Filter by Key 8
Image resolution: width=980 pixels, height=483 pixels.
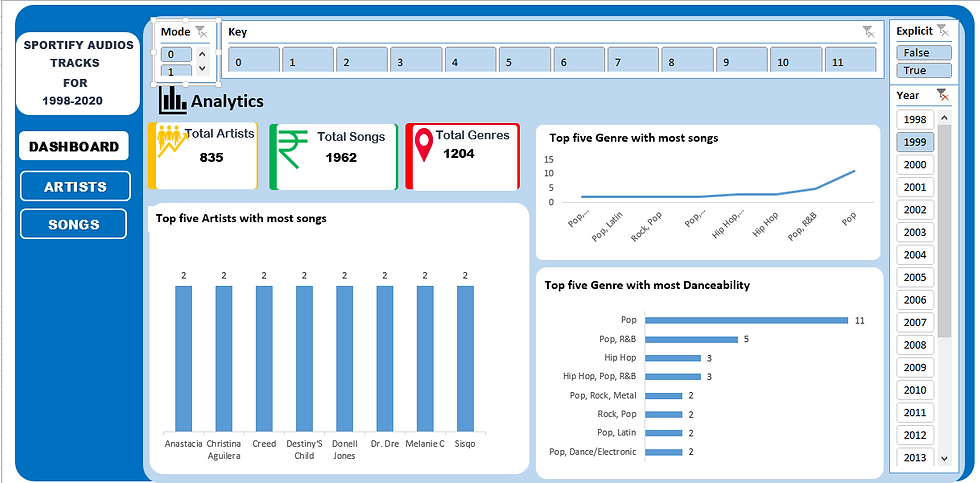click(687, 61)
